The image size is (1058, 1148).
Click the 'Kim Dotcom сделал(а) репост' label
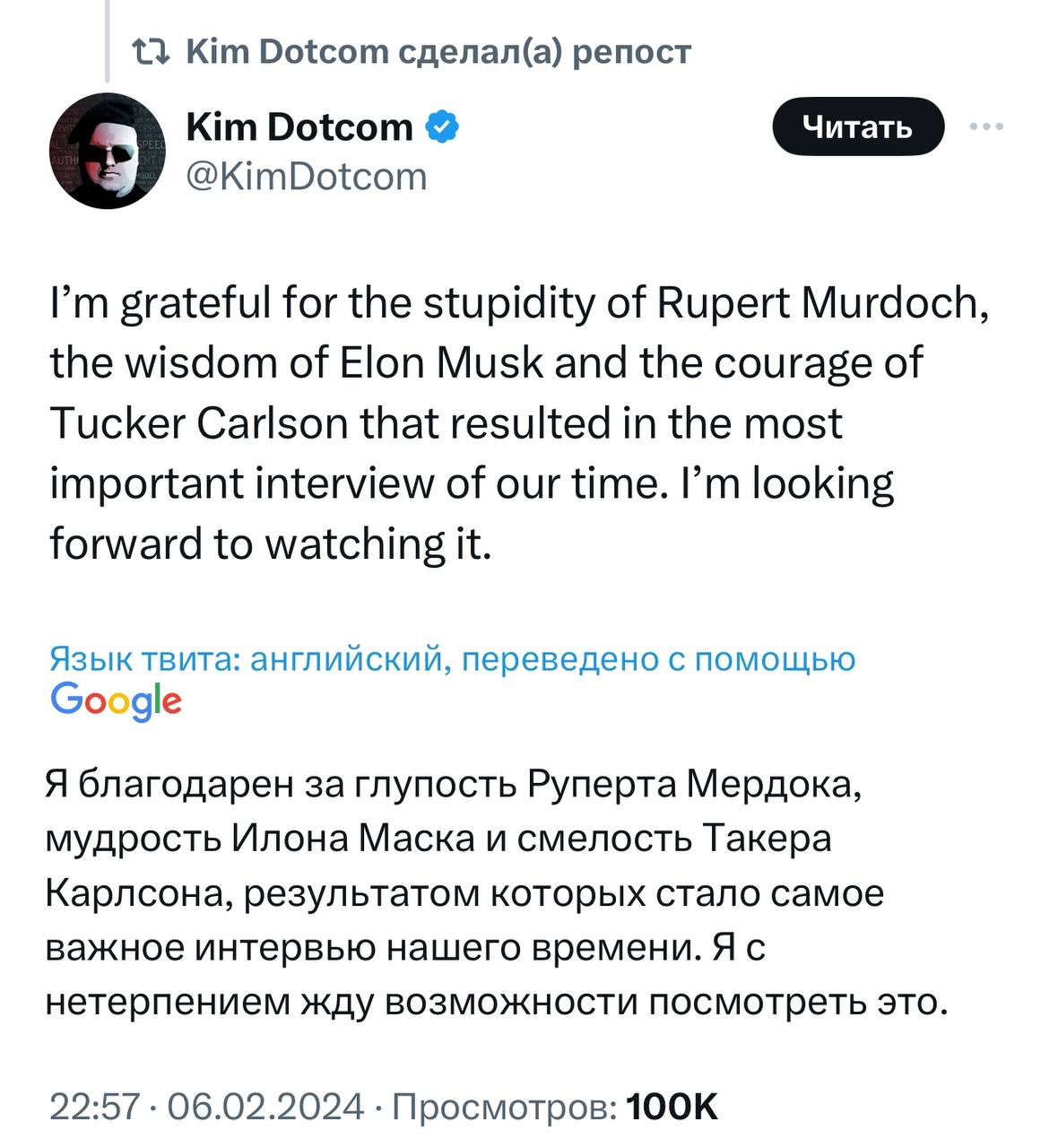(438, 52)
